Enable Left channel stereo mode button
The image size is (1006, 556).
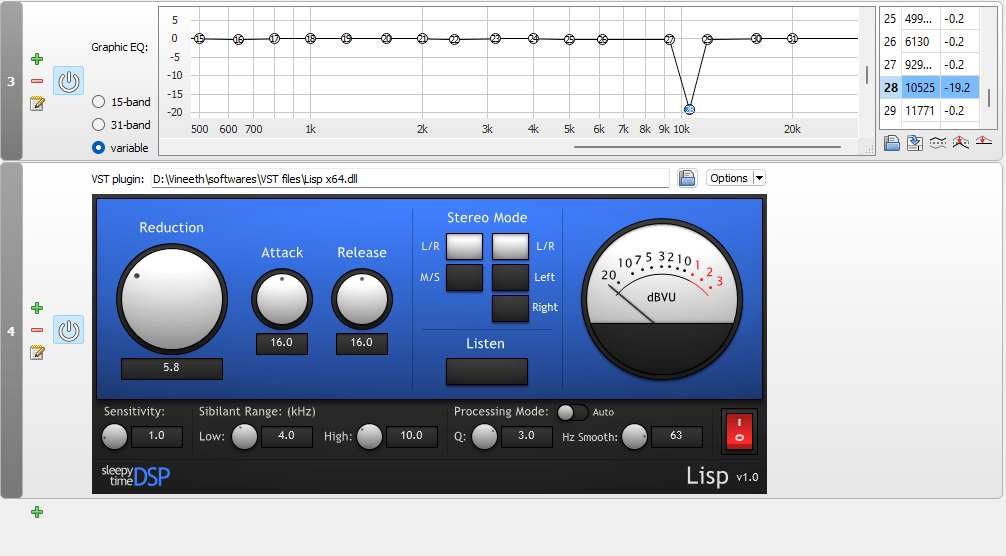point(511,277)
